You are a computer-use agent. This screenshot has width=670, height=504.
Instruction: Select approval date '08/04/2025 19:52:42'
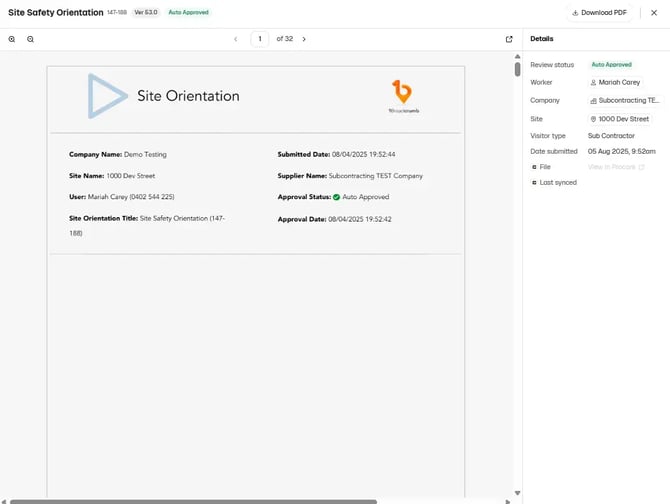click(x=360, y=219)
